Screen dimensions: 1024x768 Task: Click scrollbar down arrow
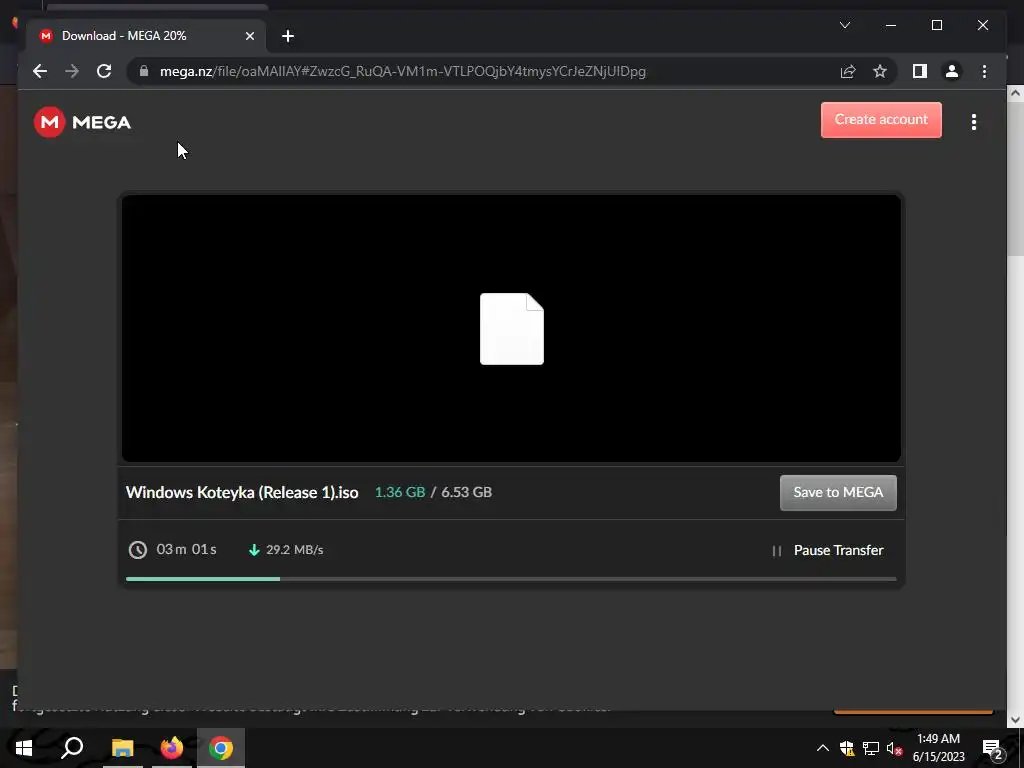point(1015,720)
